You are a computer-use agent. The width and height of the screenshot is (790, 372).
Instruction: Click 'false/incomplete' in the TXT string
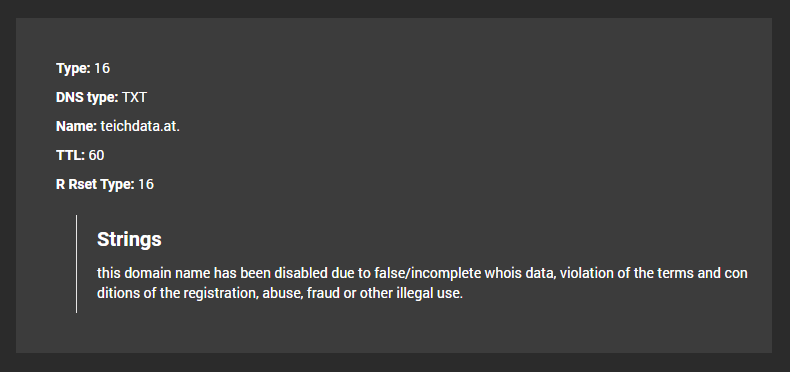[428, 273]
